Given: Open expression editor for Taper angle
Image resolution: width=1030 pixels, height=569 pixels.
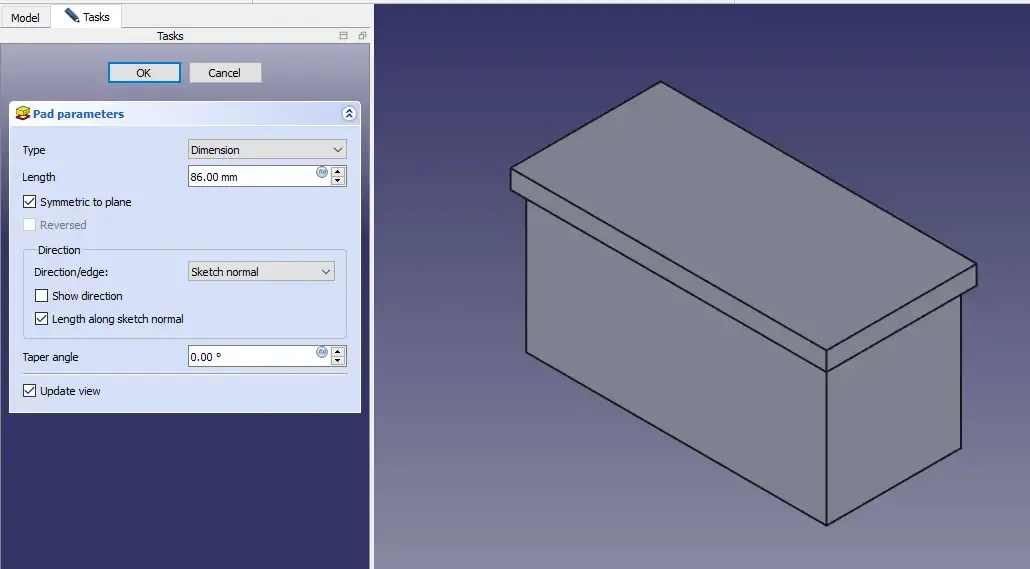Looking at the screenshot, I should click(x=322, y=352).
